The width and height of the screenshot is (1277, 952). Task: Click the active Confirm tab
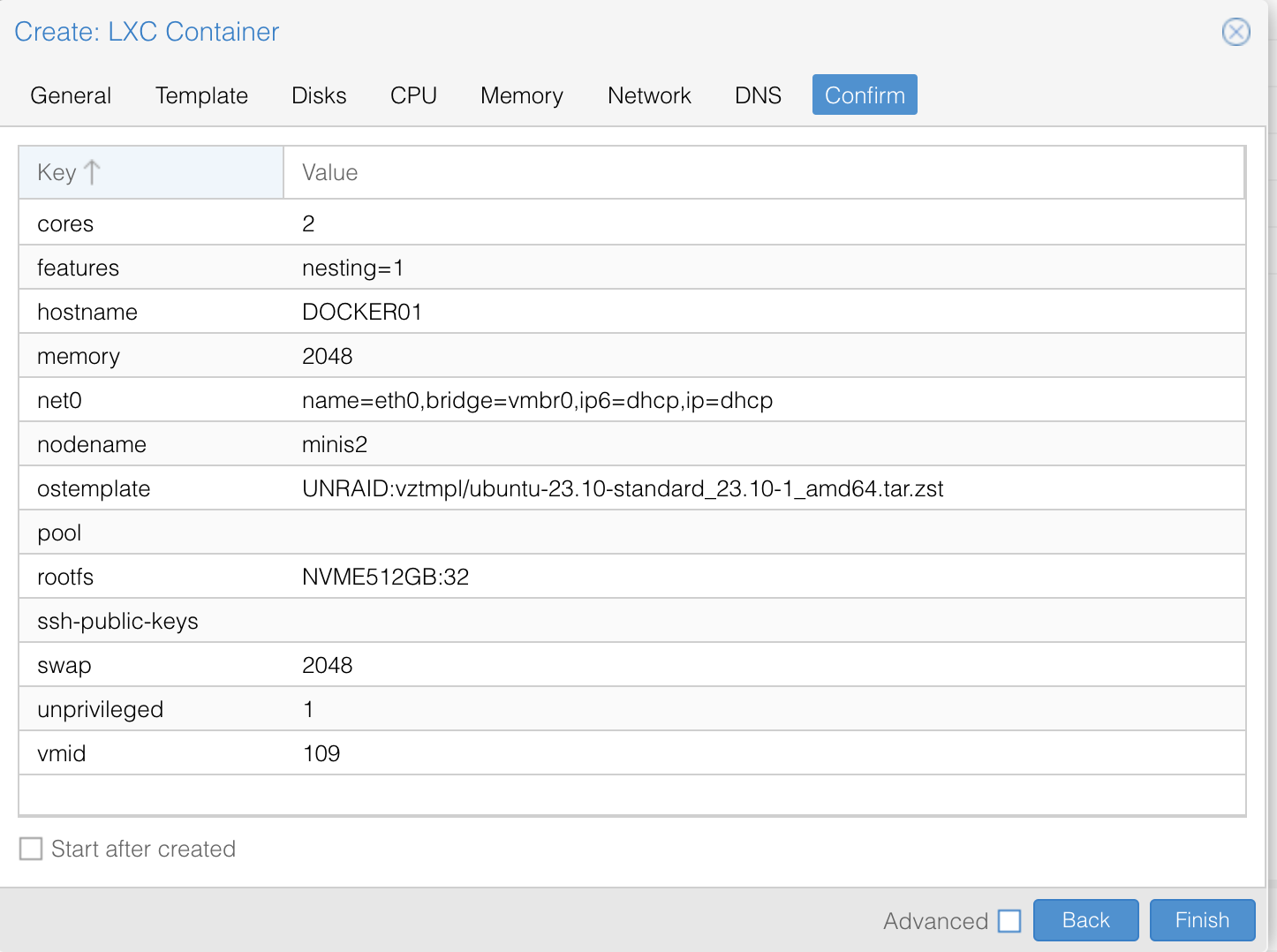[864, 94]
